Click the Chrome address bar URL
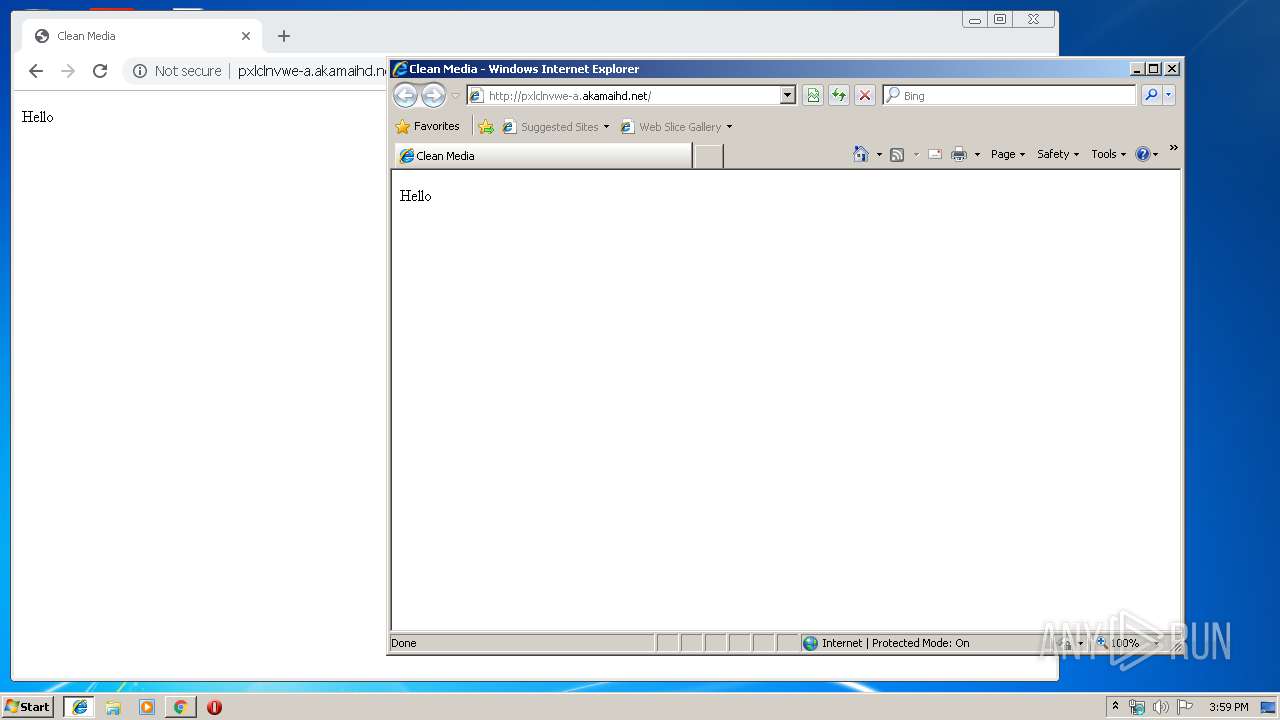Viewport: 1280px width, 720px height. pos(312,71)
